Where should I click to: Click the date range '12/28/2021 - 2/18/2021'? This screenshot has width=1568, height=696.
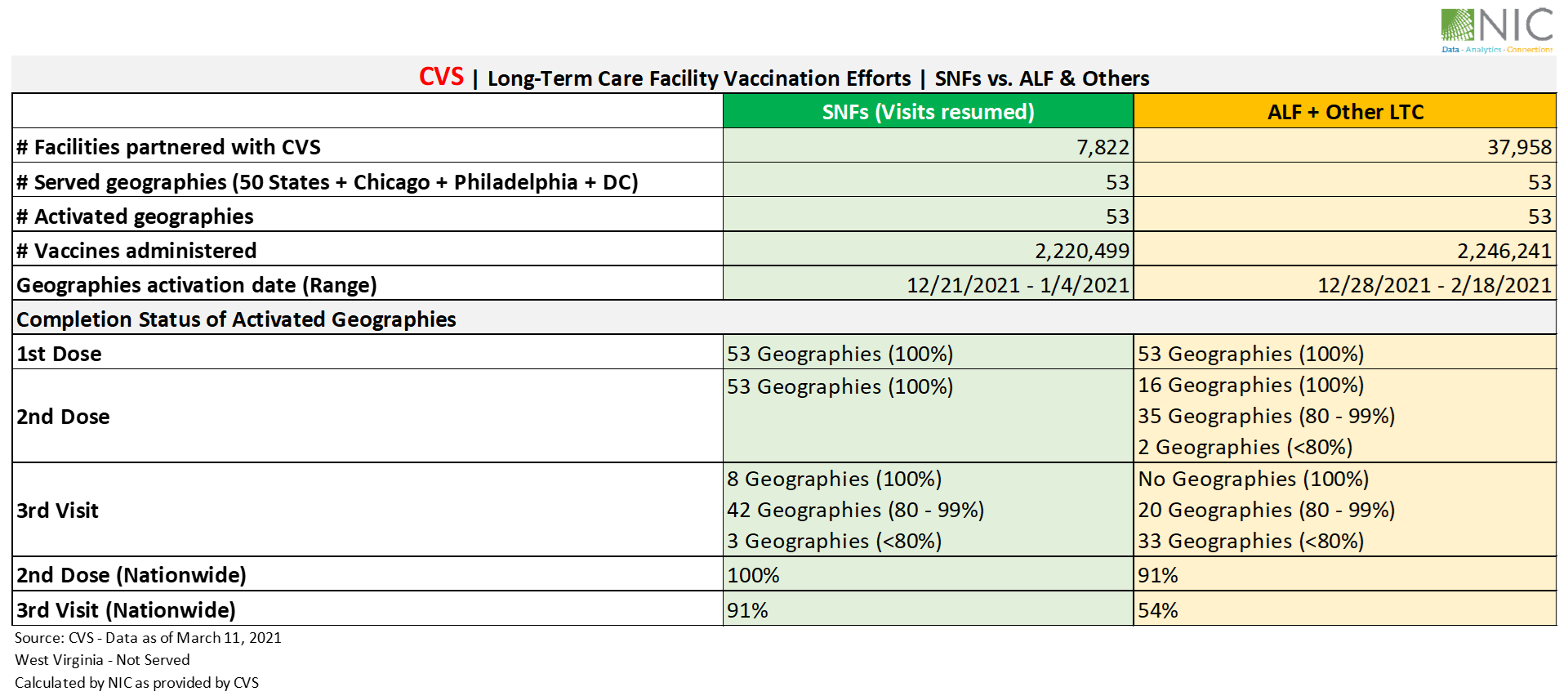[1434, 285]
